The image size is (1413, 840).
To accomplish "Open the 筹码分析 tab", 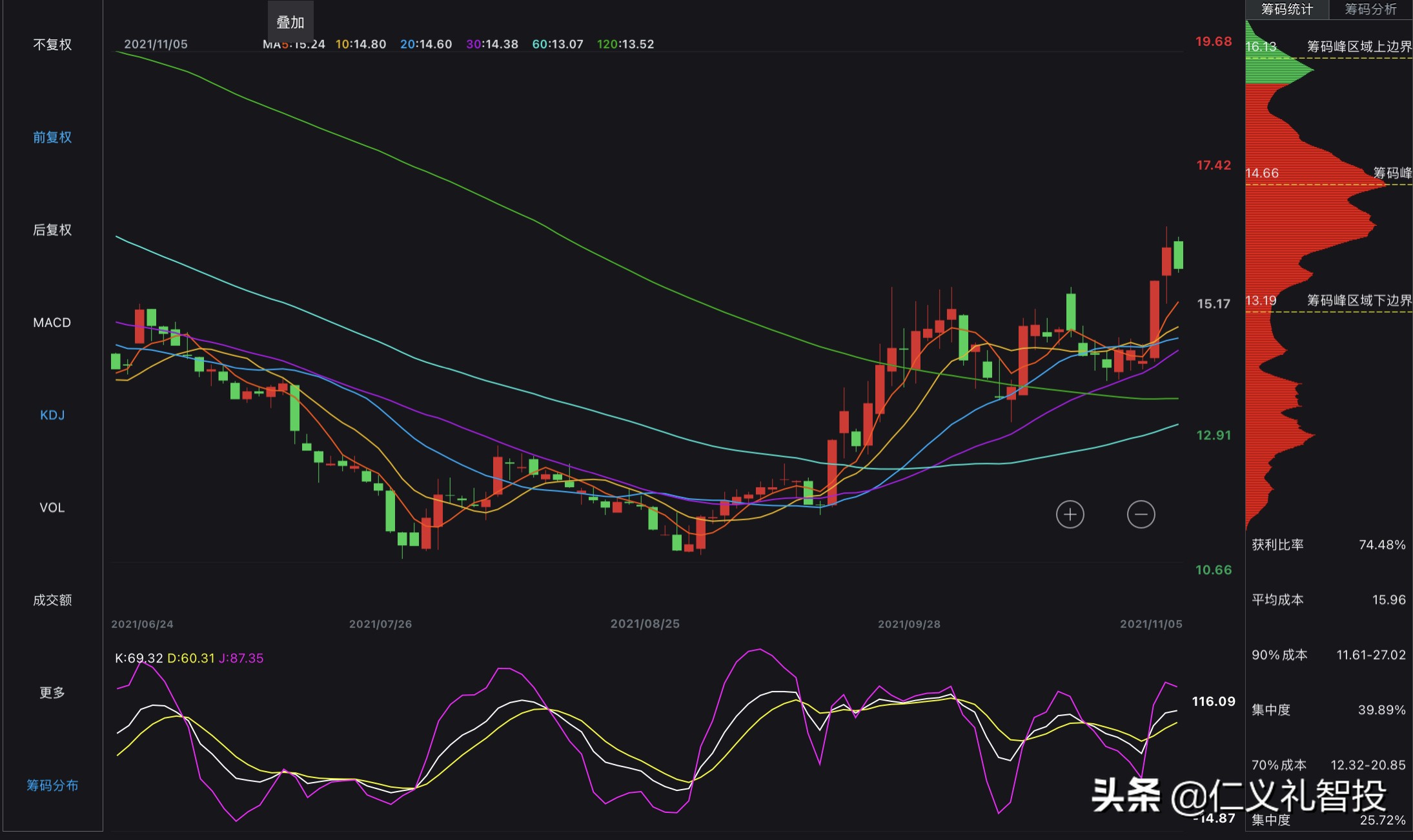I will tap(1370, 9).
